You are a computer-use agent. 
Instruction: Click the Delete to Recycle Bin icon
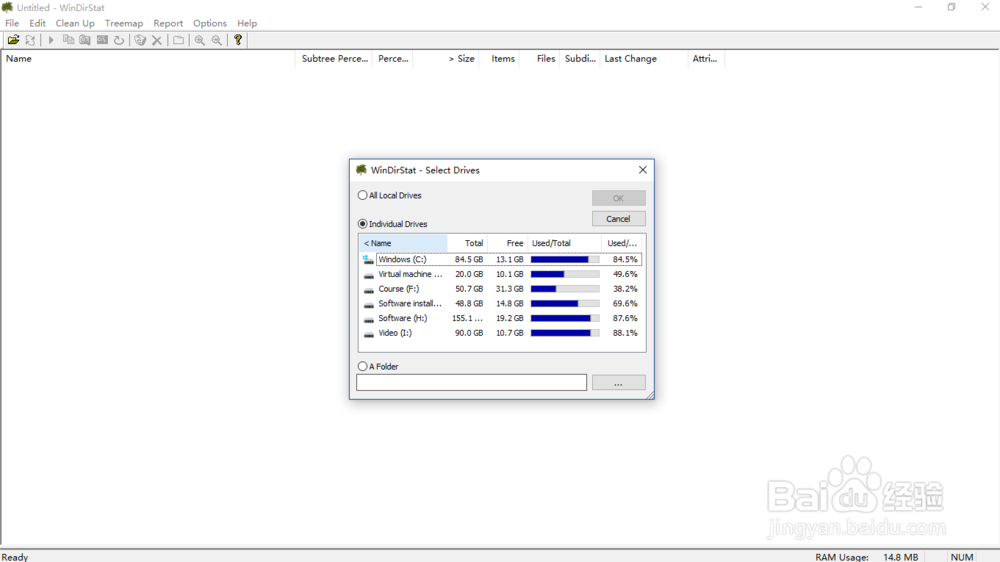click(140, 40)
